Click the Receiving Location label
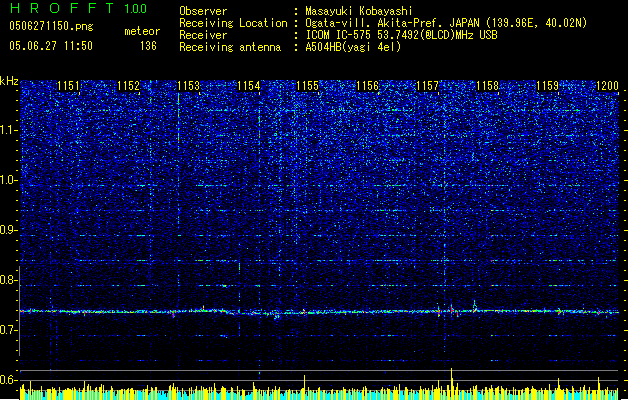 pos(233,23)
